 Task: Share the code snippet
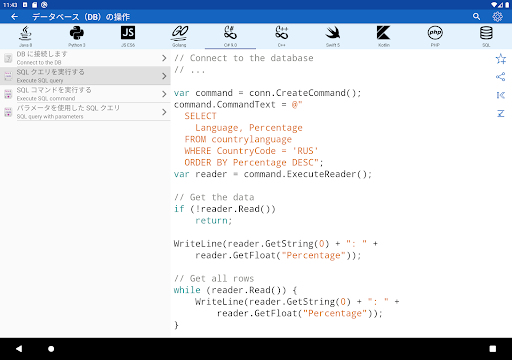coord(501,77)
